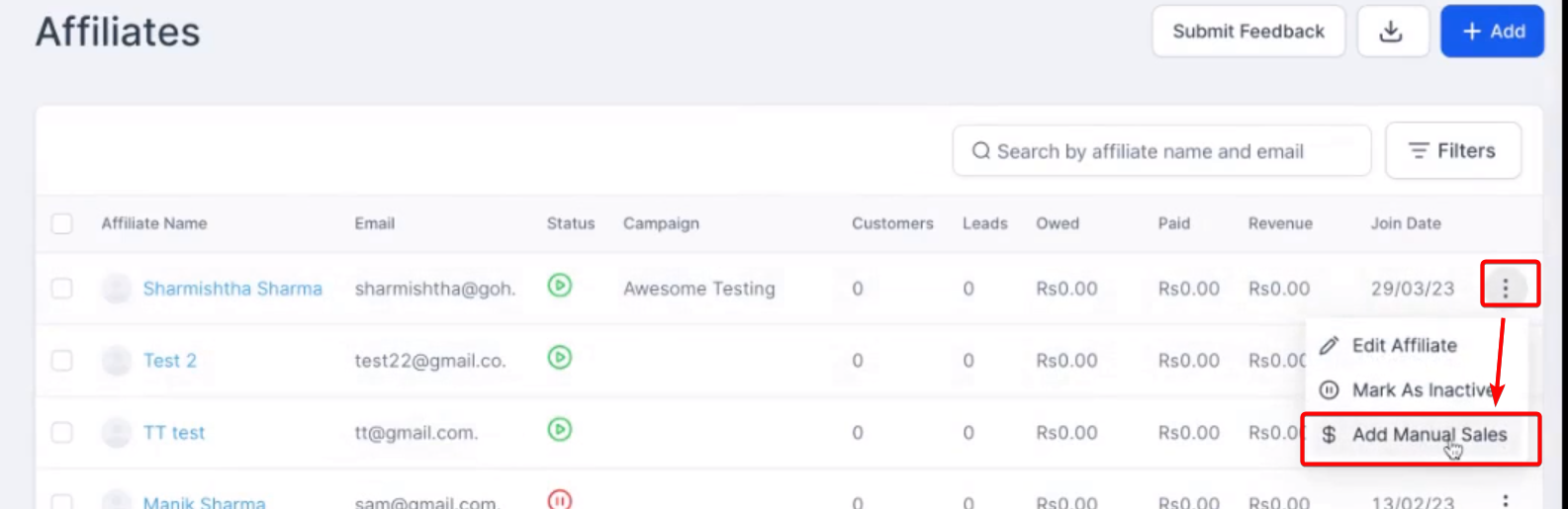1568x509 pixels.
Task: Open the Filters panel
Action: point(1453,151)
